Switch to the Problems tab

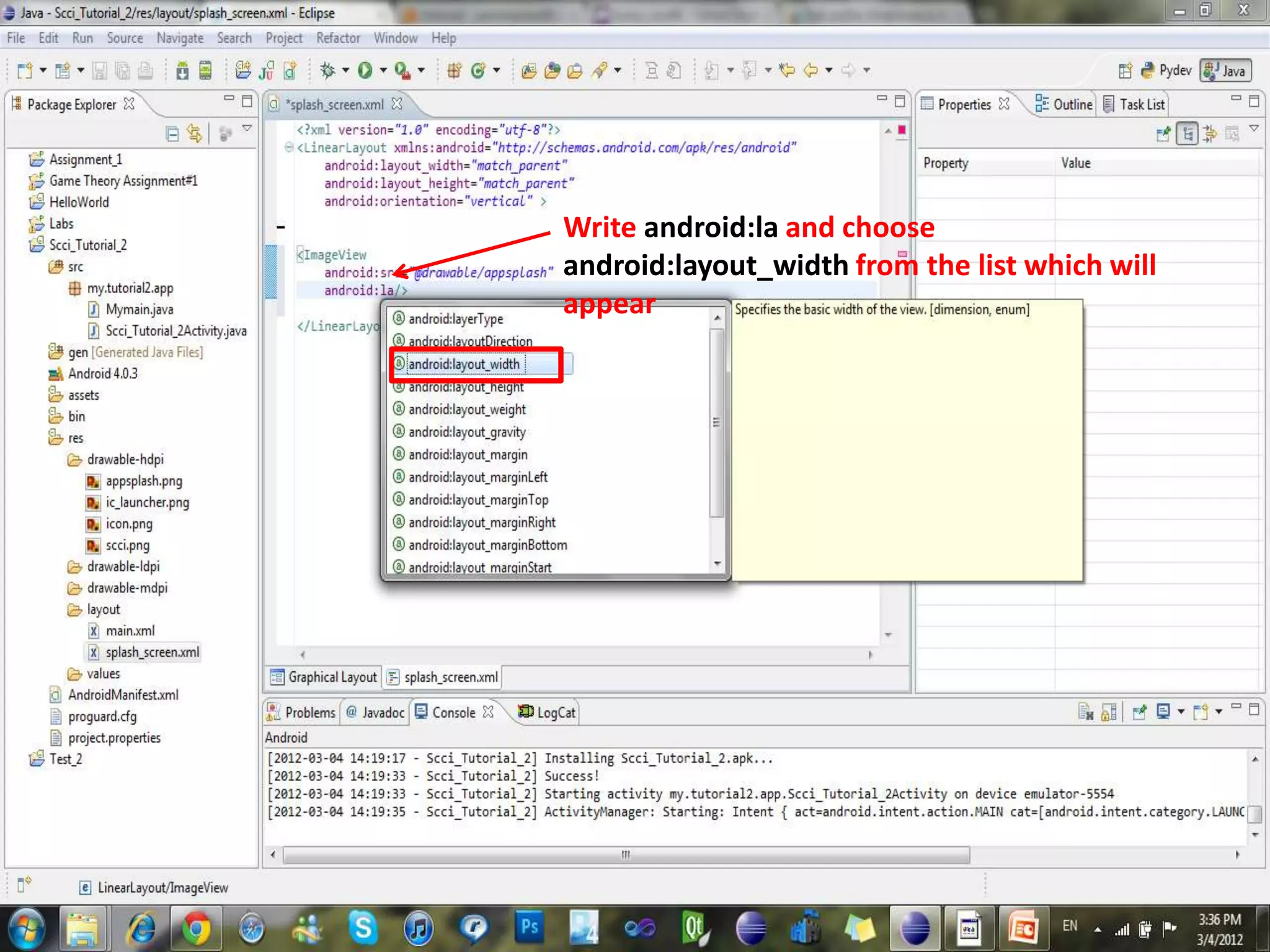tap(301, 712)
